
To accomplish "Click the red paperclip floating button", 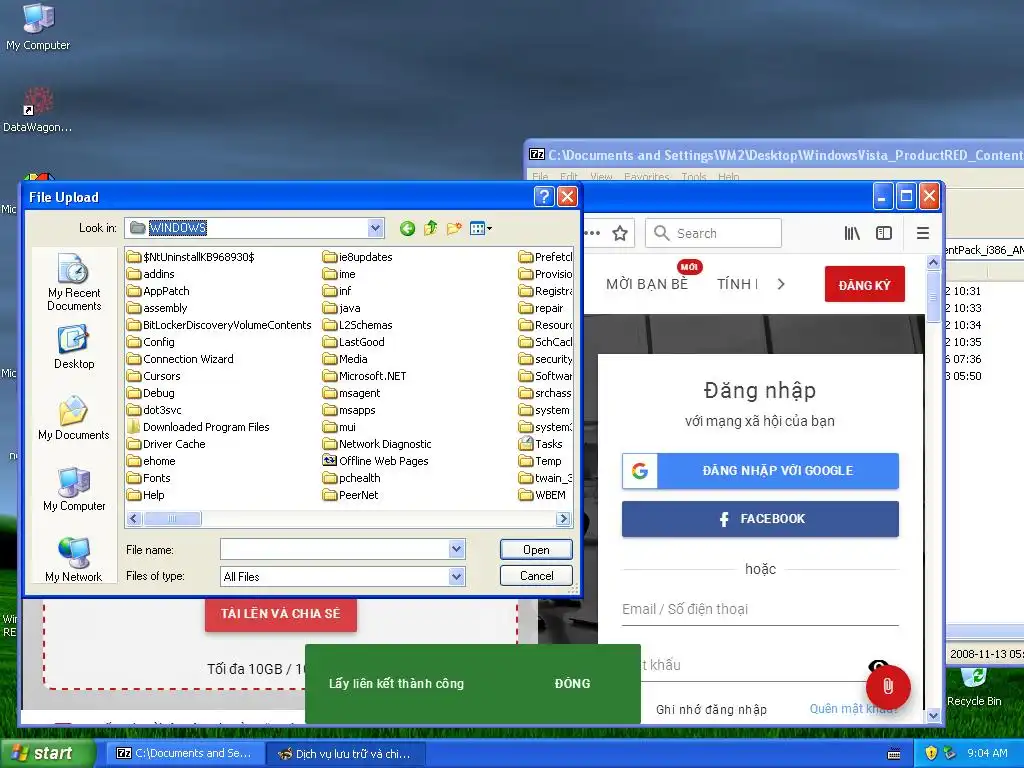I will click(x=888, y=686).
